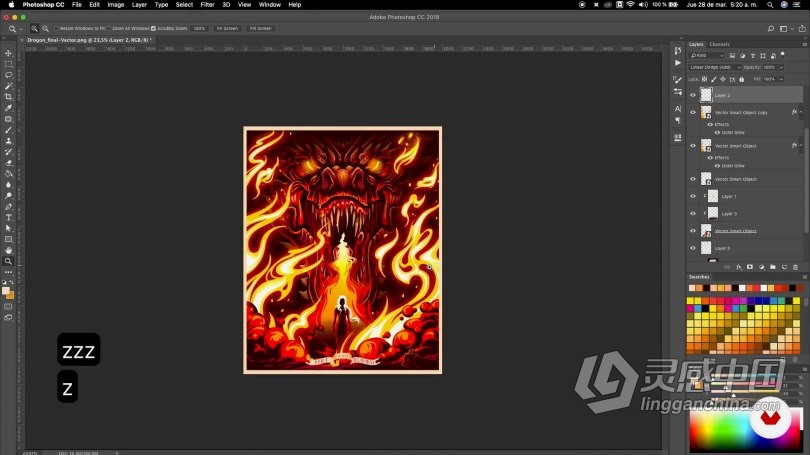Click the Wi-Fi icon in menu bar
The height and width of the screenshot is (455, 810).
[x=630, y=5]
